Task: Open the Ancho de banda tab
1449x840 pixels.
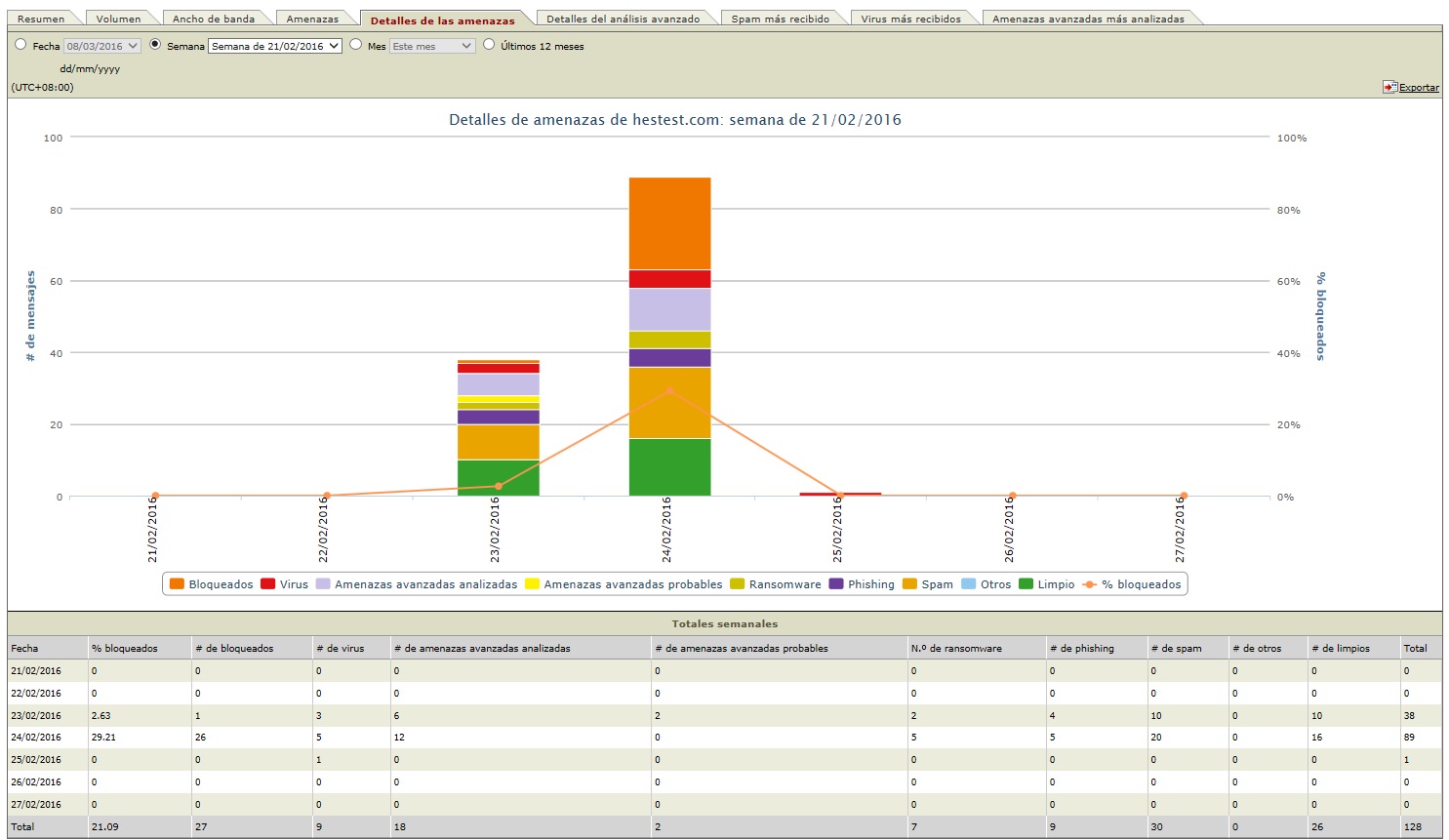Action: pyautogui.click(x=214, y=19)
